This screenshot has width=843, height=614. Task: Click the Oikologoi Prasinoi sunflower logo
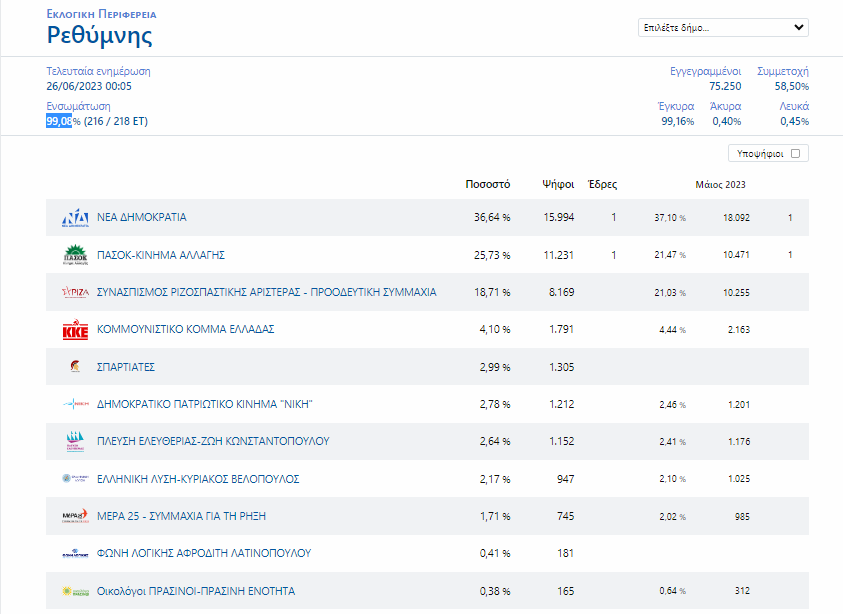(75, 591)
